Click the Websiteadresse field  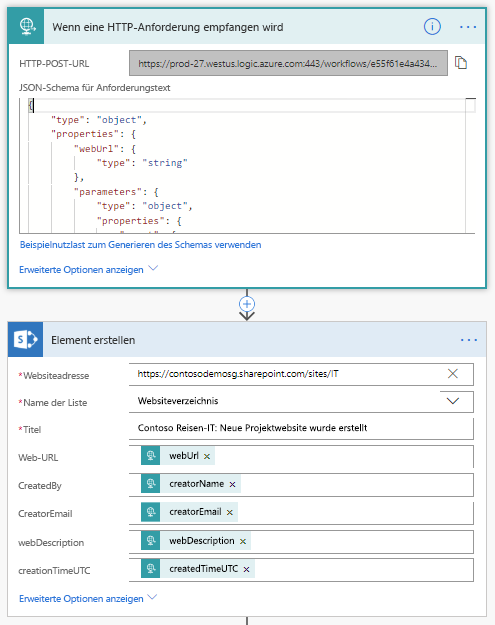click(x=301, y=374)
